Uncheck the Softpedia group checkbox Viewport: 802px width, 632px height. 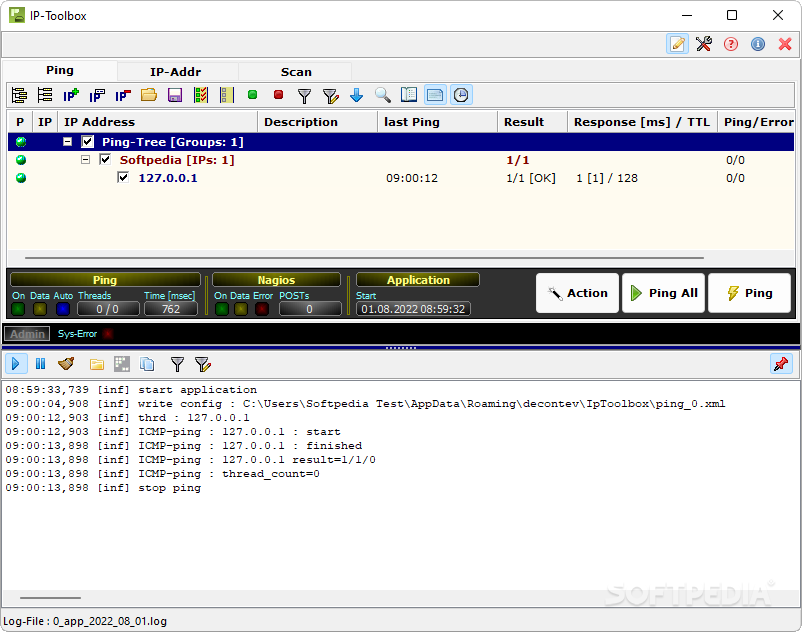pos(105,160)
